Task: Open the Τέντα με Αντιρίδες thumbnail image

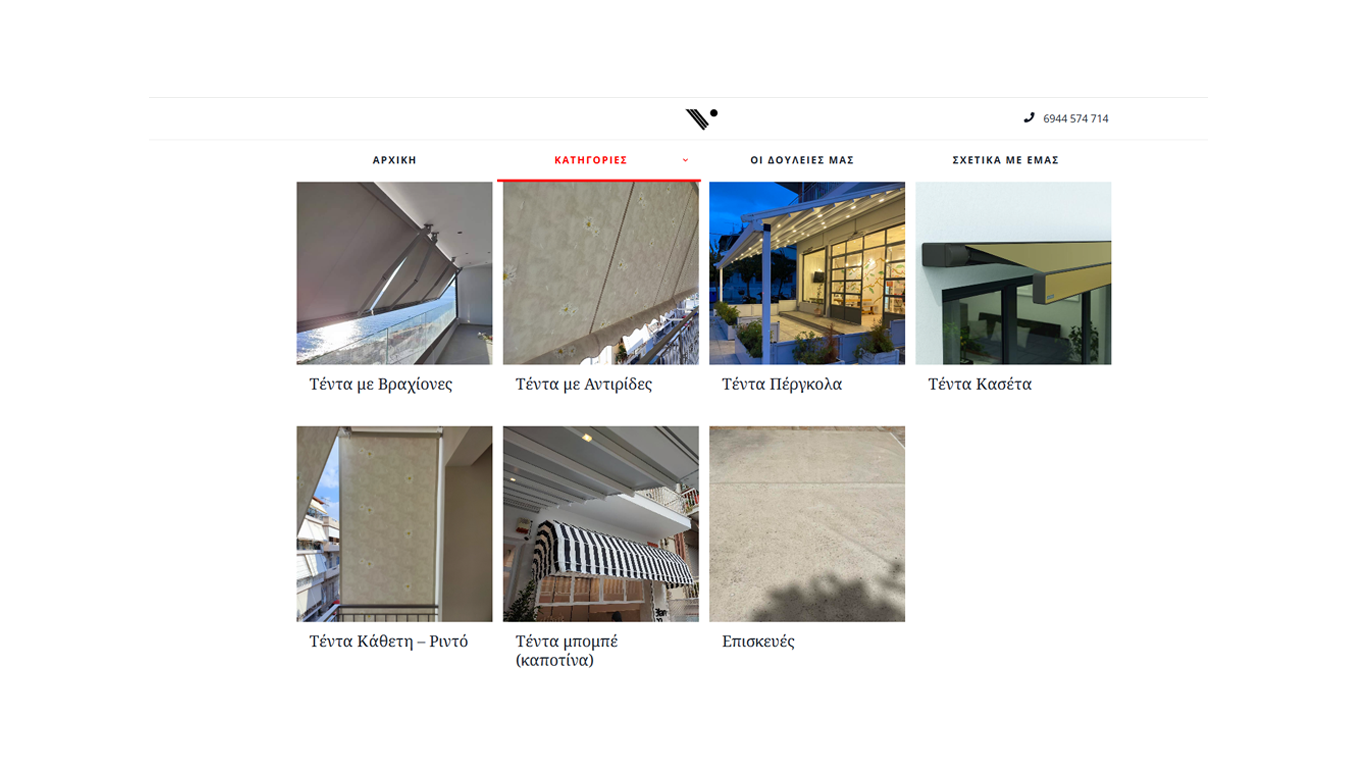Action: (x=601, y=273)
